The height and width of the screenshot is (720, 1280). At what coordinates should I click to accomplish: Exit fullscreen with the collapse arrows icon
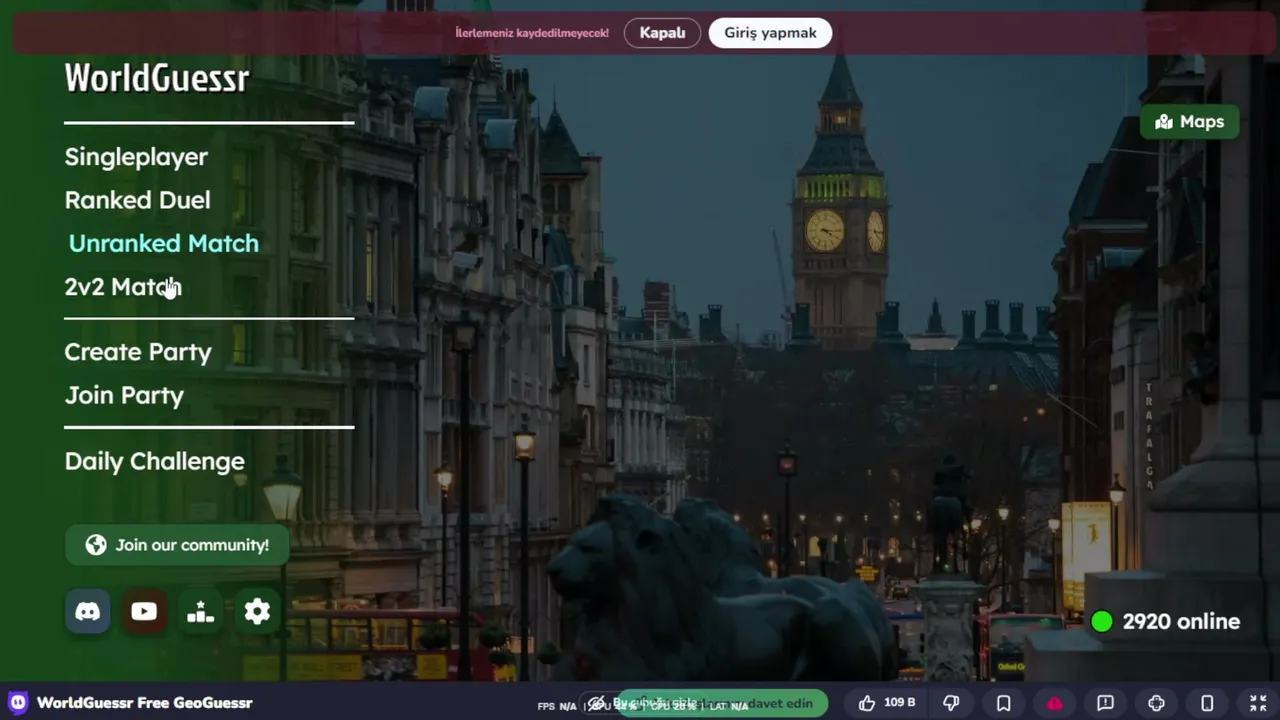1258,703
